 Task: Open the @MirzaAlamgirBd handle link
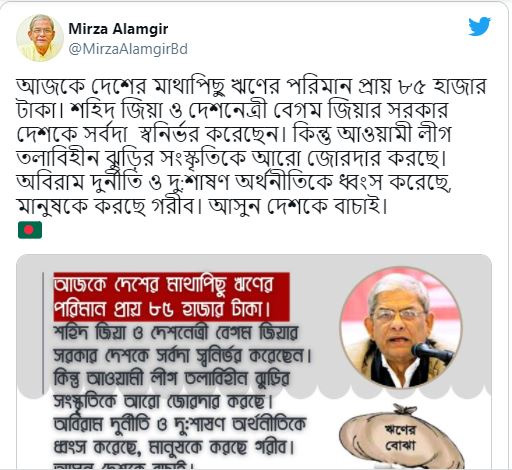pos(128,49)
